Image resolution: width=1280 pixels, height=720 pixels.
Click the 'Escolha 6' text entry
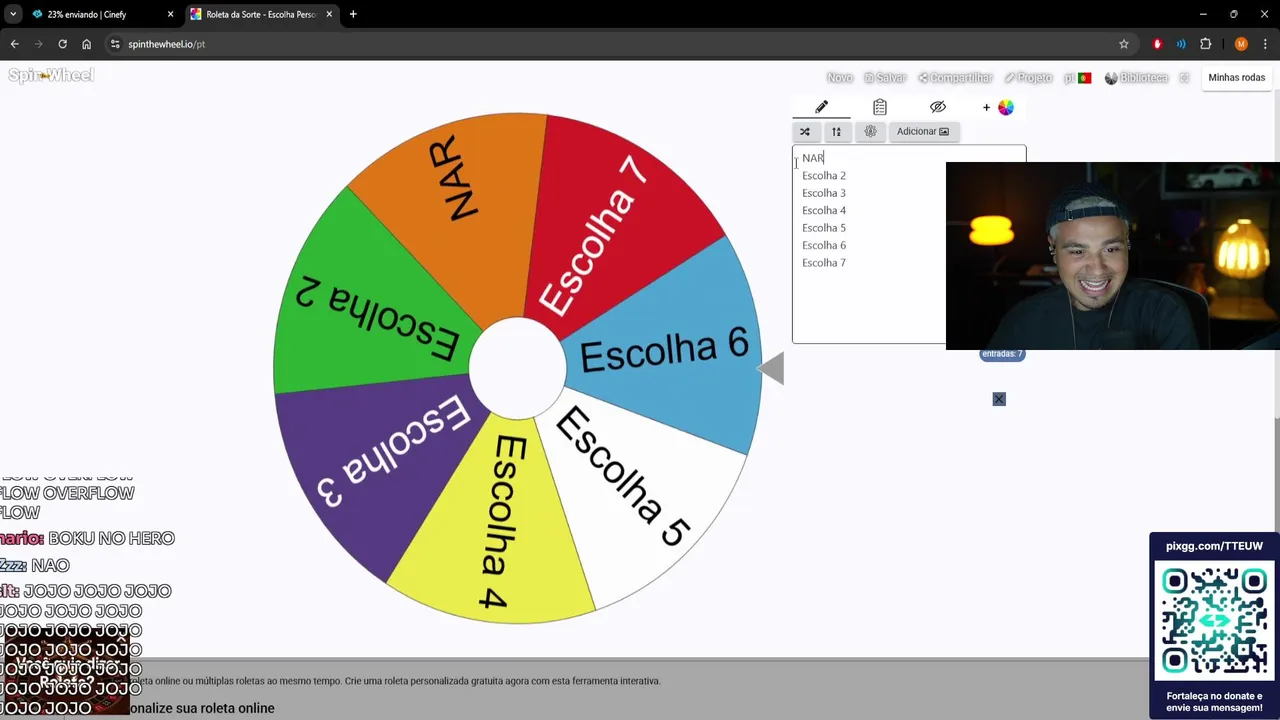pos(824,245)
